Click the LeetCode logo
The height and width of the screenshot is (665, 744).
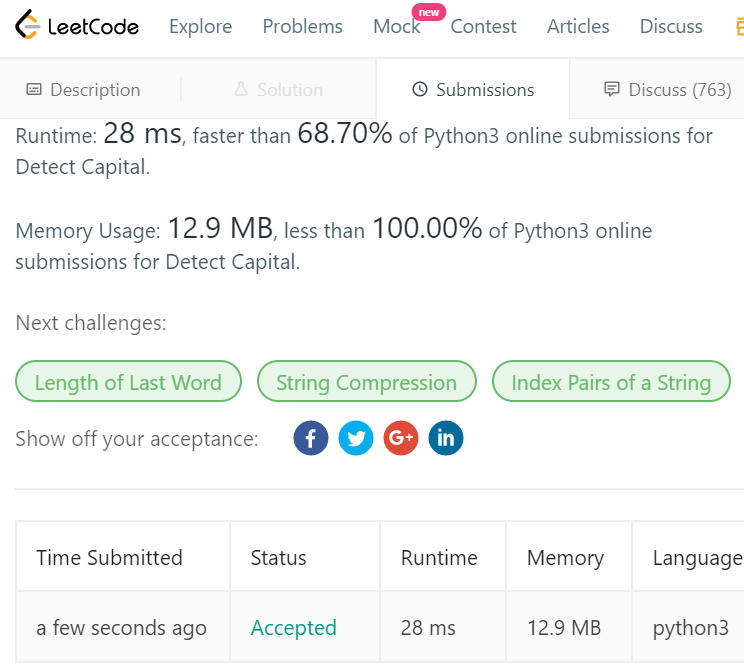77,25
